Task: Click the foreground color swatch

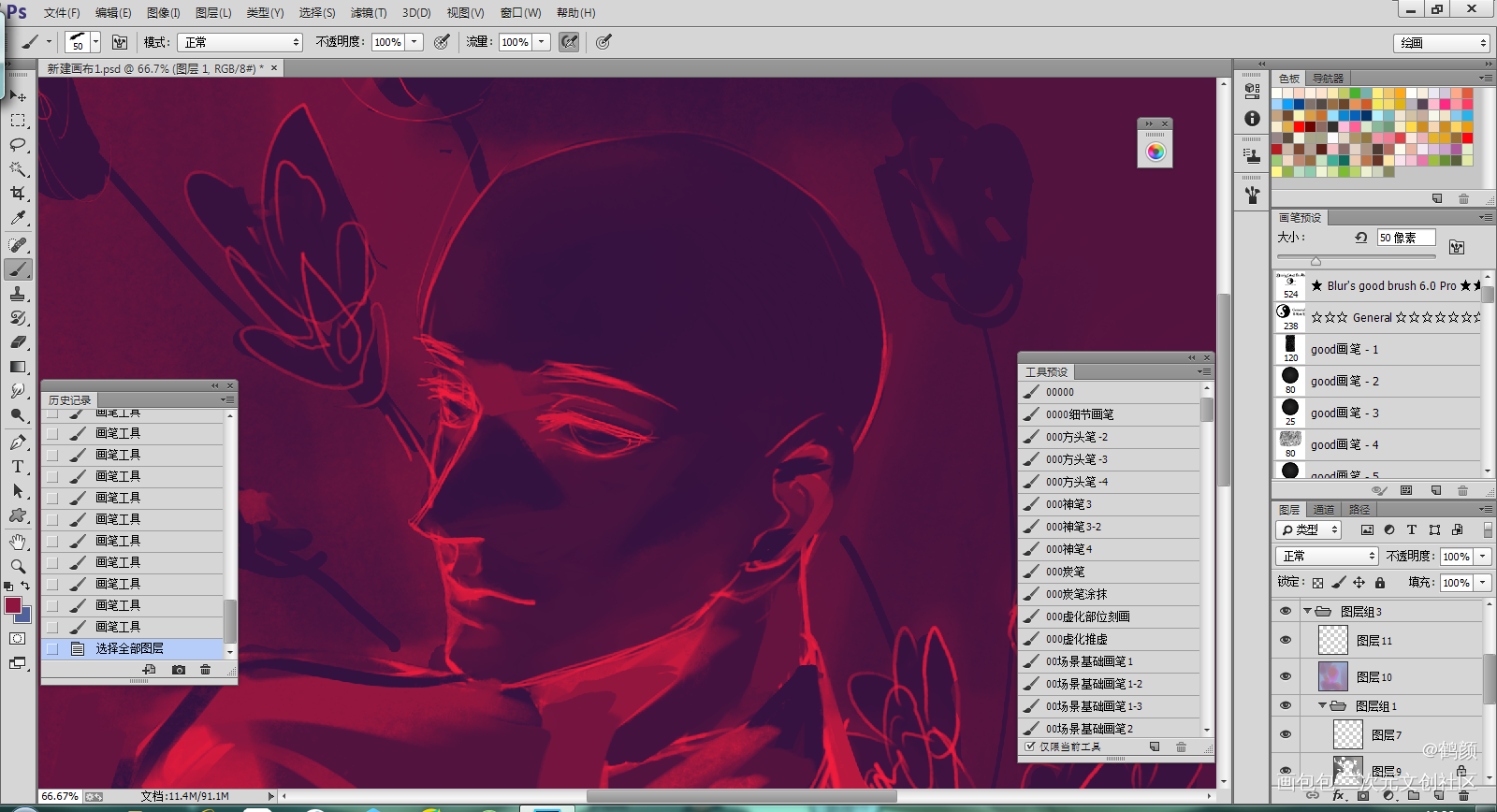Action: point(13,605)
